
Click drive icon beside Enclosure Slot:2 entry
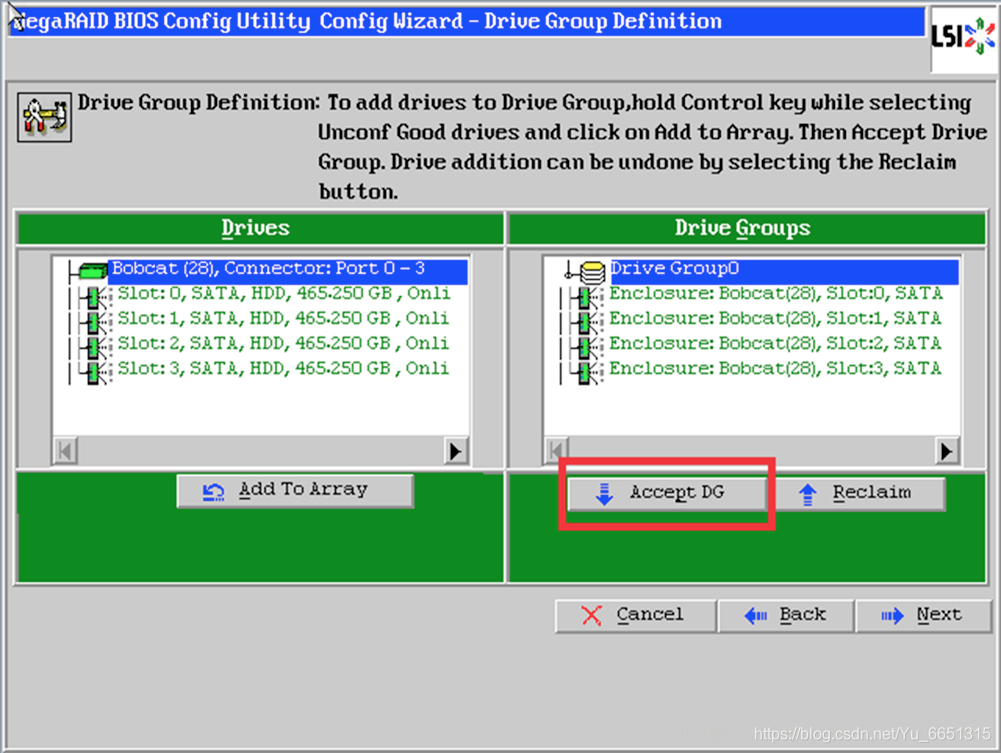coord(587,347)
